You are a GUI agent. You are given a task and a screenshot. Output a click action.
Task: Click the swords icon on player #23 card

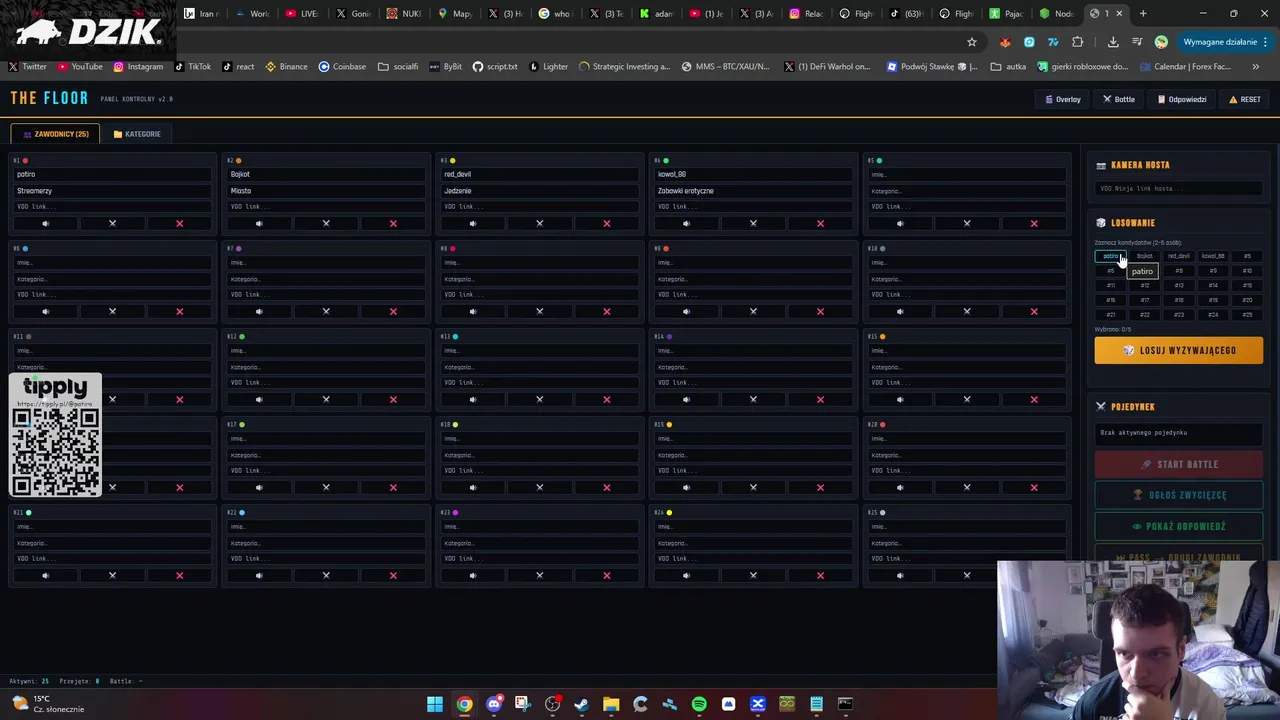(539, 575)
